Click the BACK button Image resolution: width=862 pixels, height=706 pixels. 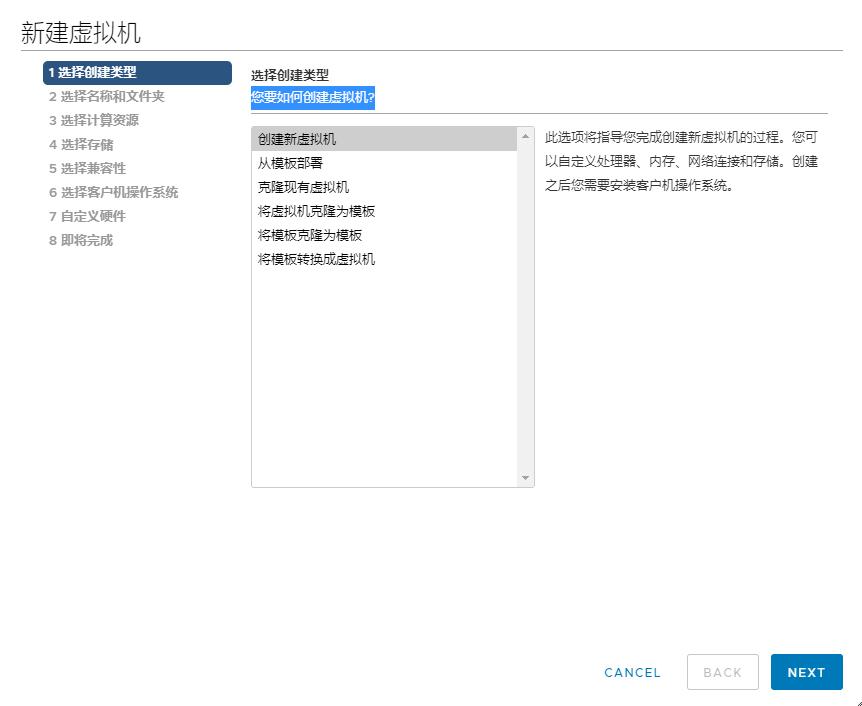[x=722, y=672]
